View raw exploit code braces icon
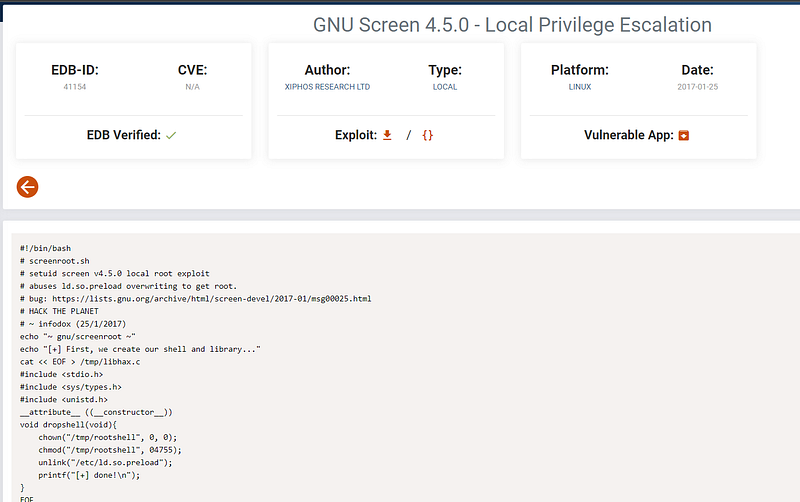The height and width of the screenshot is (502, 800). pos(428,135)
